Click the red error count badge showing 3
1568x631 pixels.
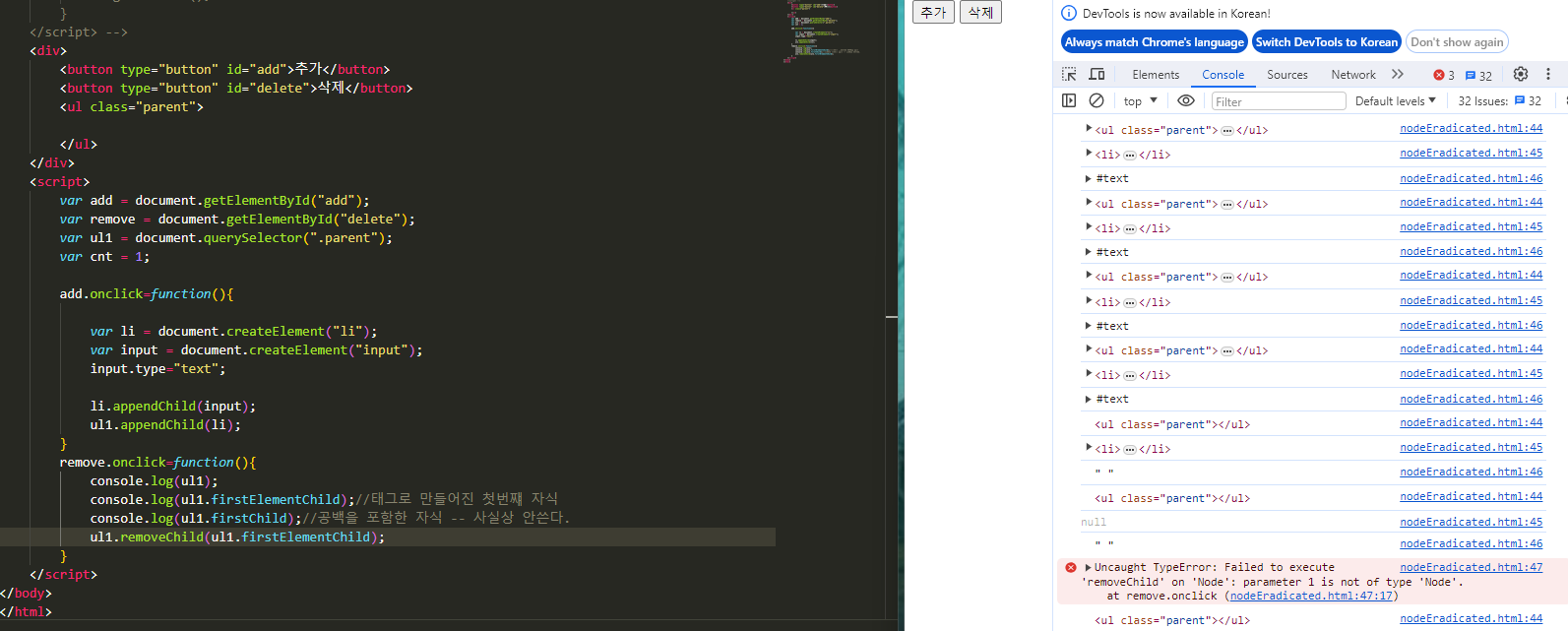pyautogui.click(x=1444, y=75)
